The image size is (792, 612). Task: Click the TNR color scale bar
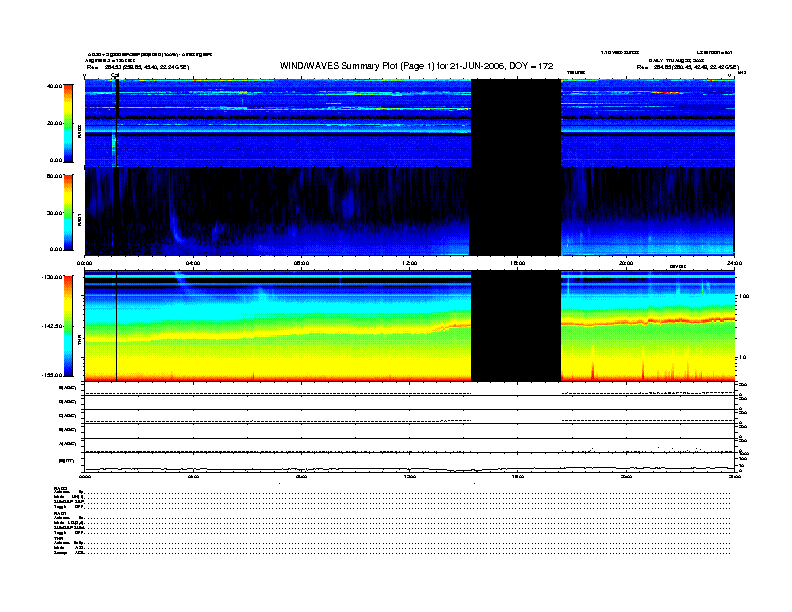[68, 326]
